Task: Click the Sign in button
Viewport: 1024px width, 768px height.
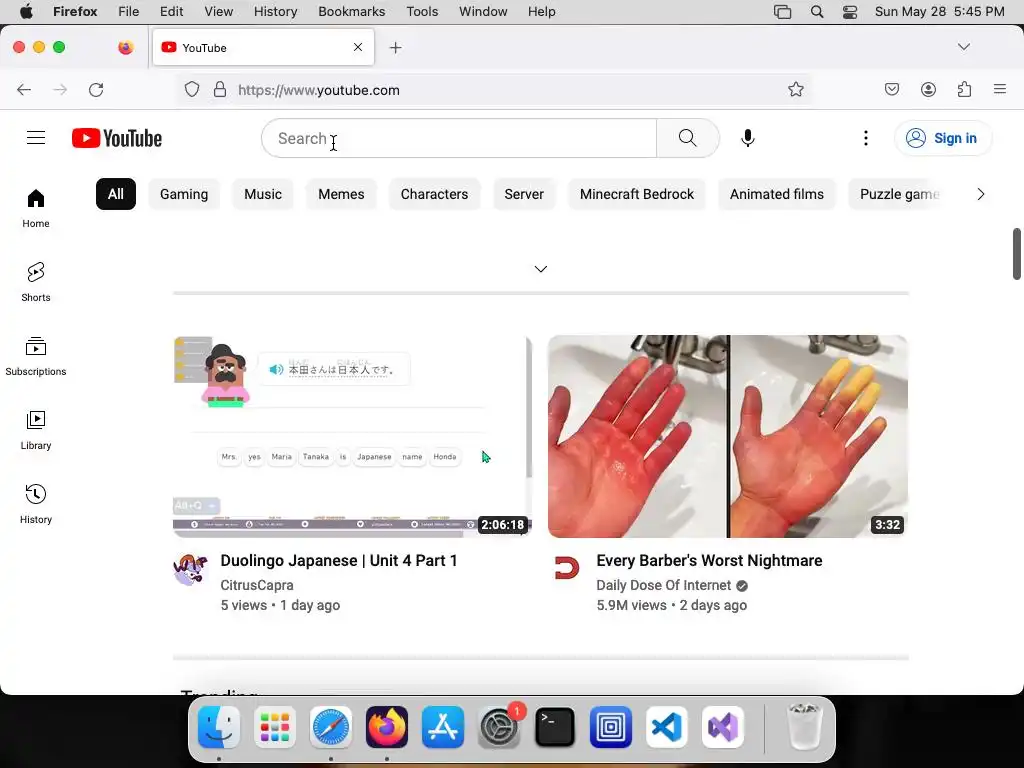Action: pyautogui.click(x=942, y=138)
